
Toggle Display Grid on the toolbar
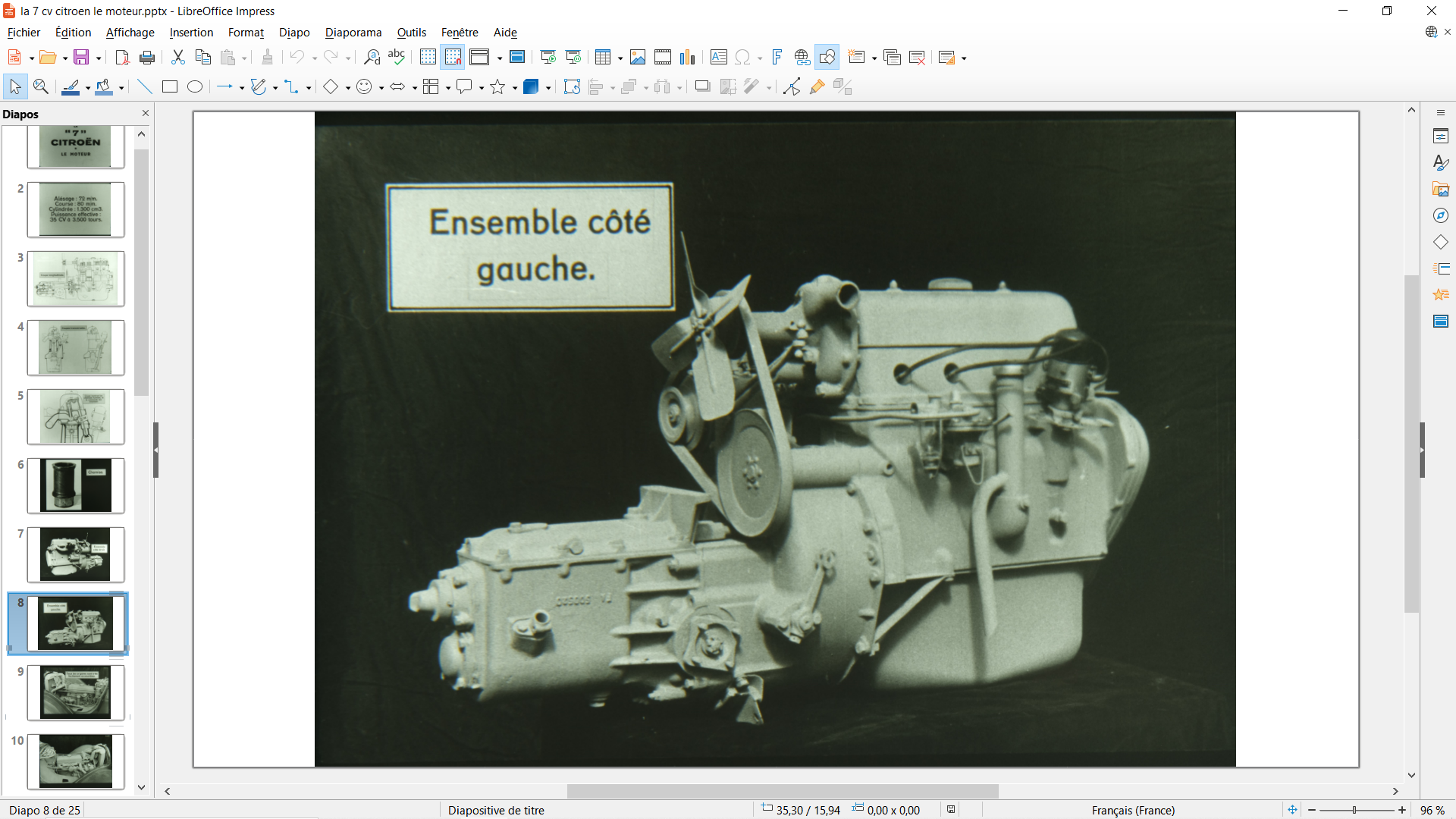[428, 58]
